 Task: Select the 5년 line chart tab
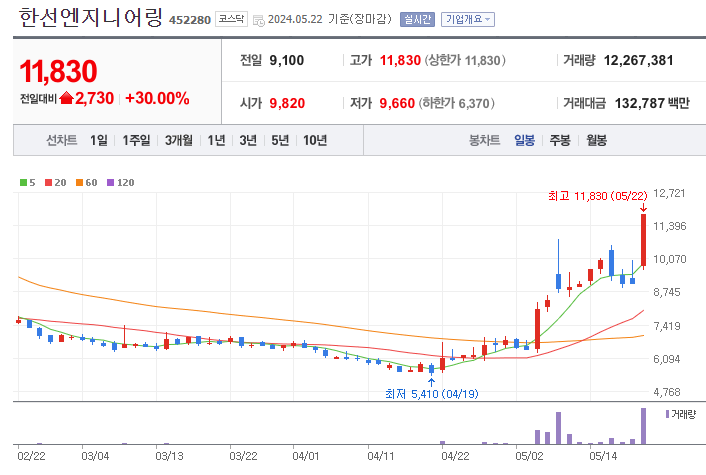click(x=280, y=140)
